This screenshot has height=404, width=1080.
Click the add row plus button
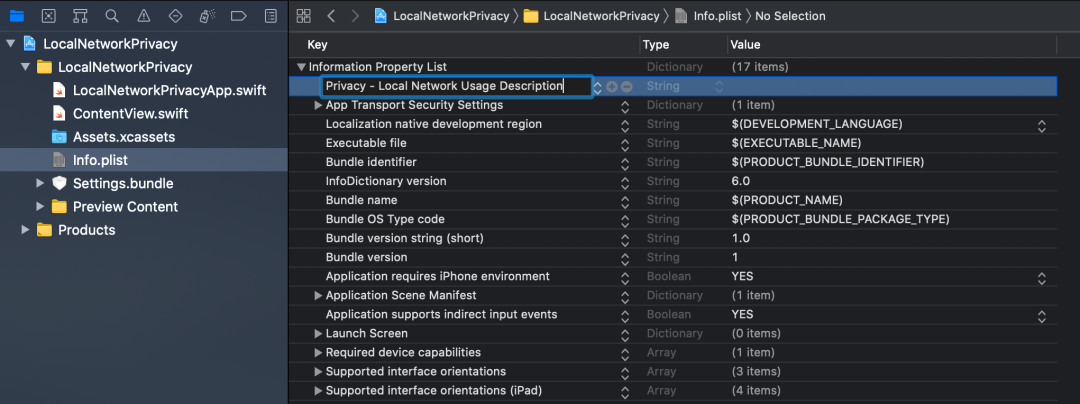coord(612,87)
